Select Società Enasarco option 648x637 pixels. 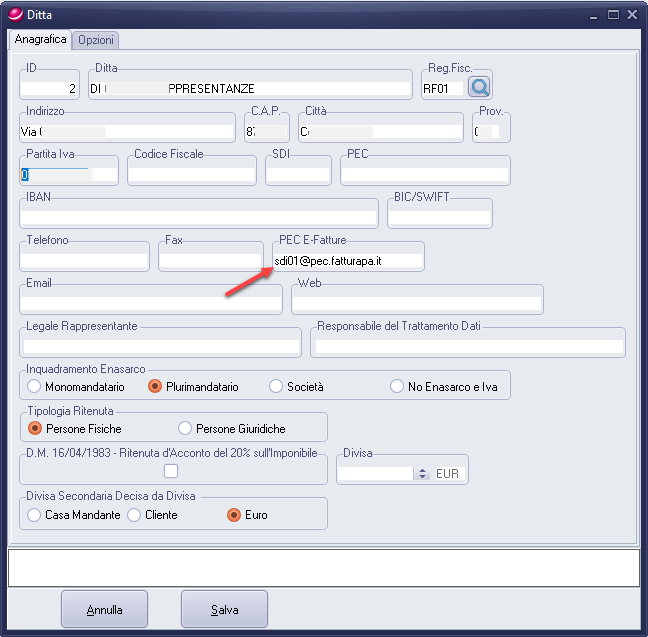276,386
